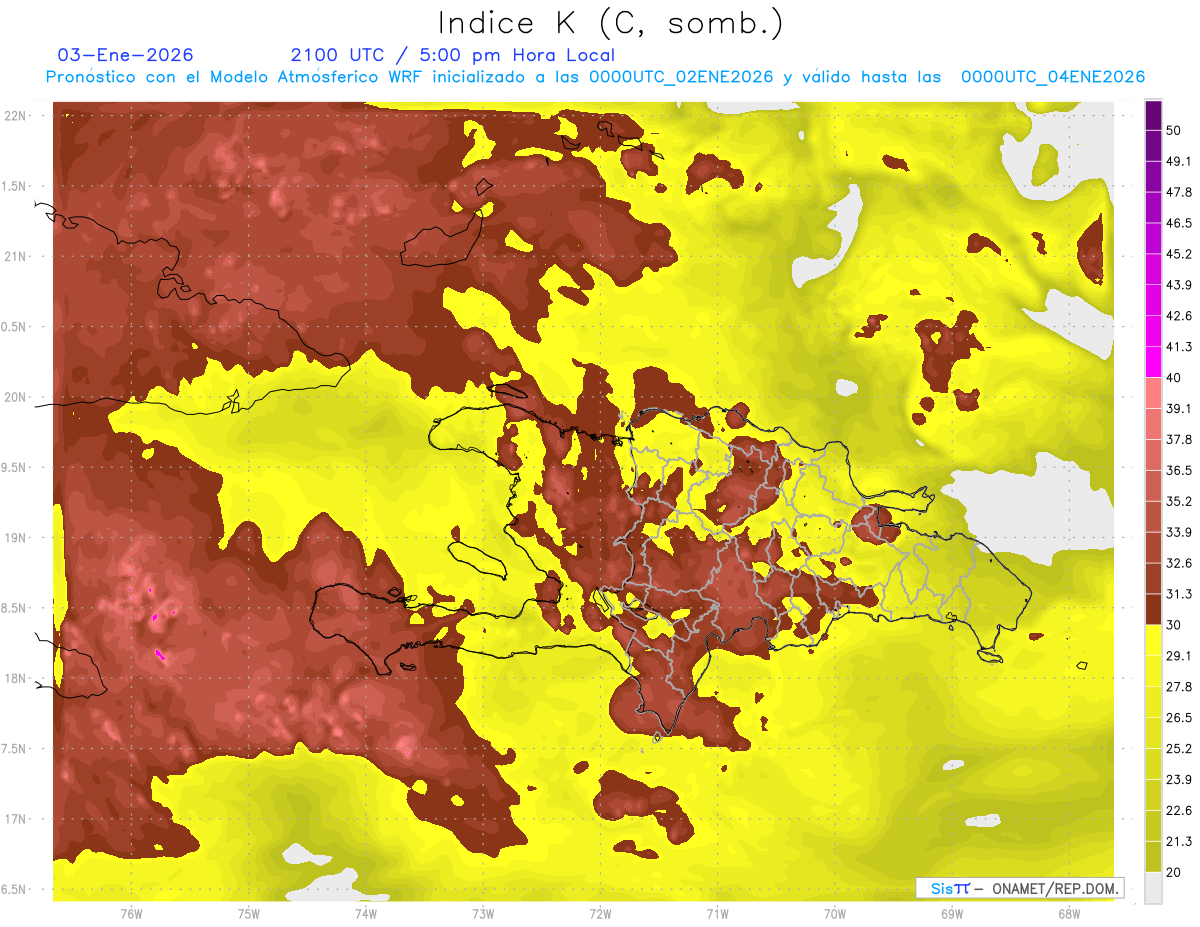Click the colorbar value "42.6"
The width and height of the screenshot is (1200, 927).
pyautogui.click(x=1178, y=316)
